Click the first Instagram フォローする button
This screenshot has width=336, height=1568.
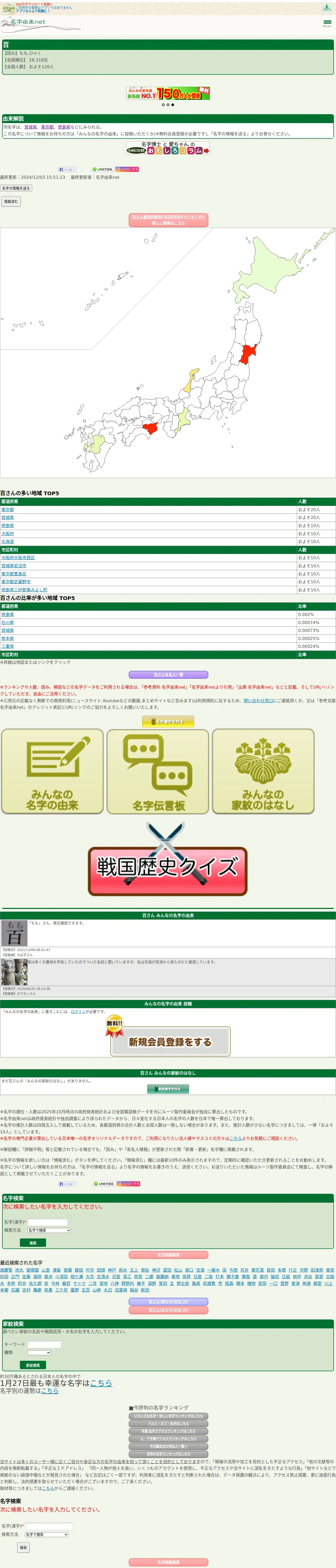pos(127,169)
